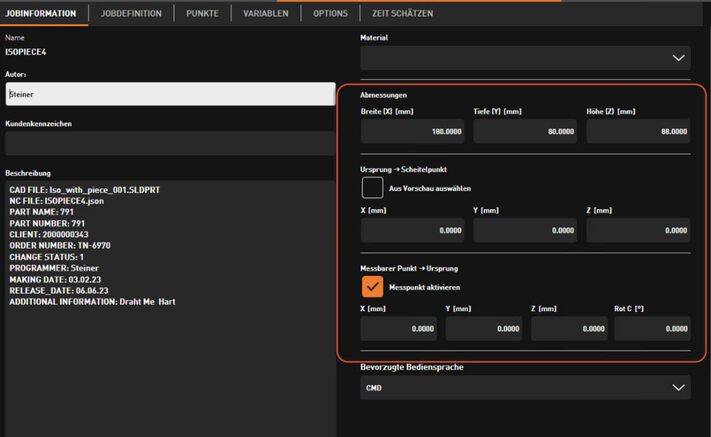Screen dimensions: 711x437
Task: Click the Tiefe [Y] dimension field
Action: click(525, 131)
